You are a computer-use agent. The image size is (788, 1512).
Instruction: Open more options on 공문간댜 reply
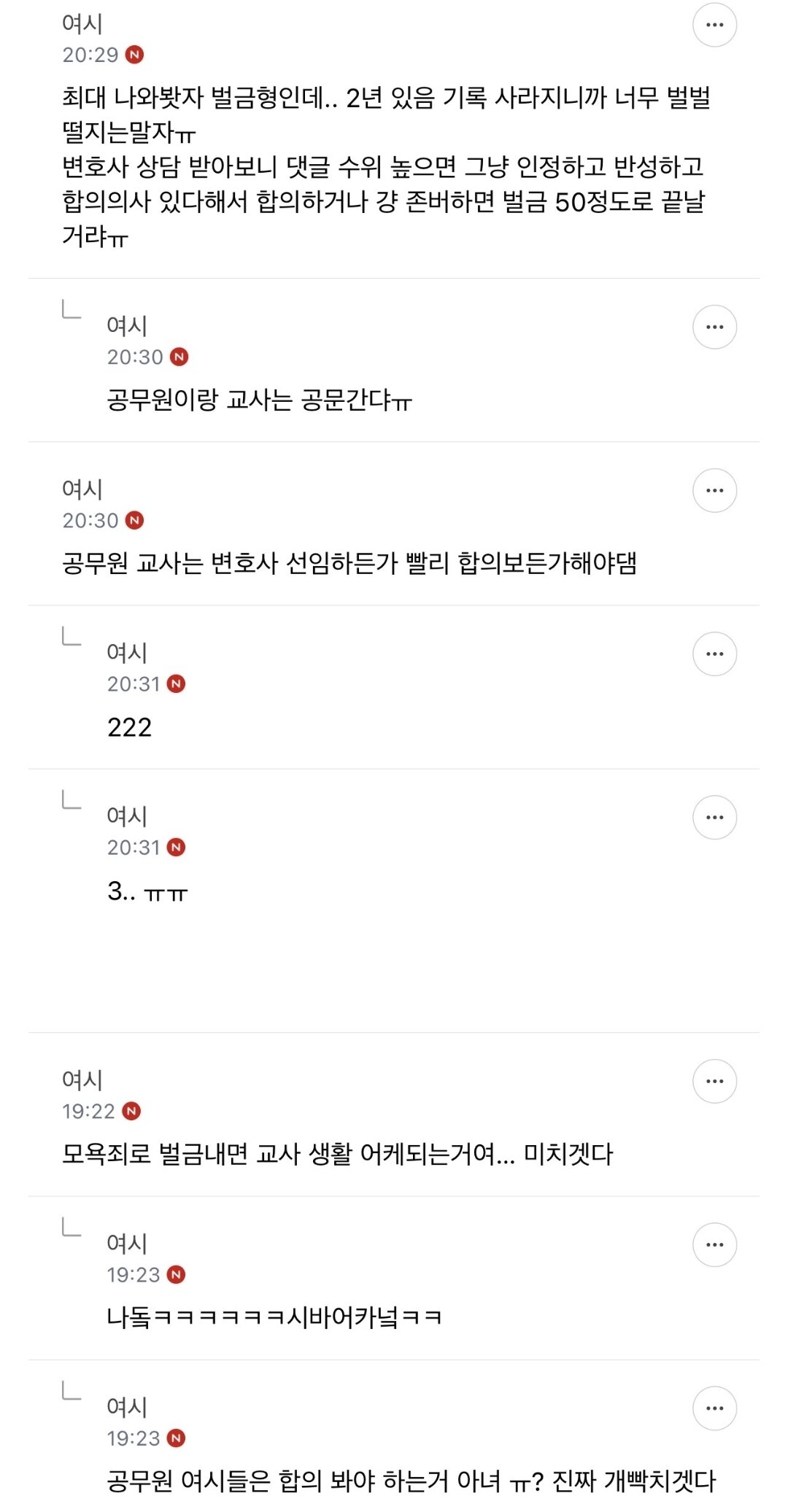(714, 327)
